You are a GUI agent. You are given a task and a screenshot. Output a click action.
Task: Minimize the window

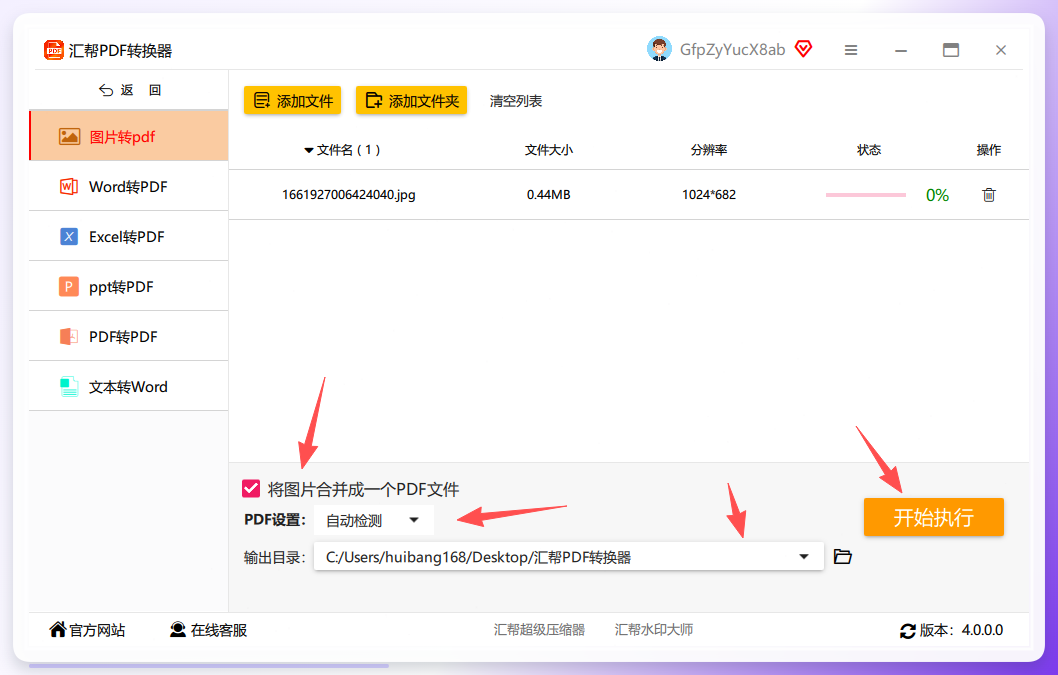point(901,51)
